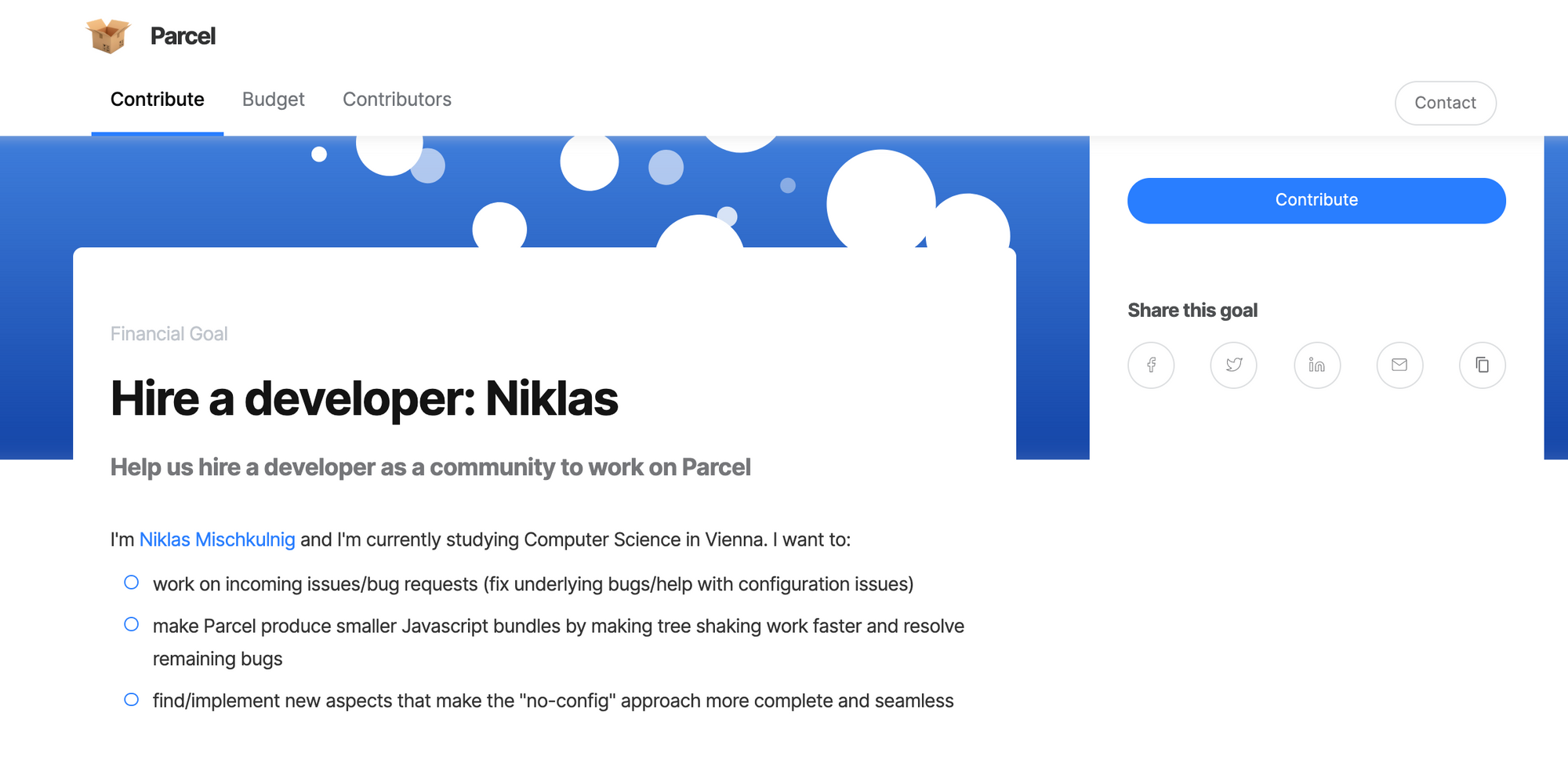The width and height of the screenshot is (1568, 774).
Task: Click the Hire a developer: Niklas heading
Action: (365, 398)
